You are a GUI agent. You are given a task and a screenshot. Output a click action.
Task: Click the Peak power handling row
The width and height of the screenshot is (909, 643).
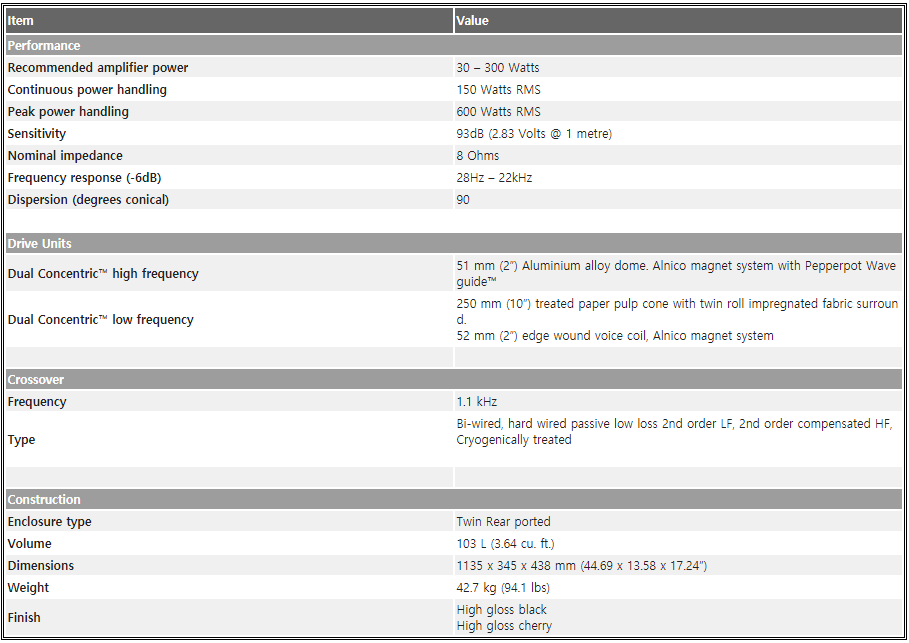454,111
